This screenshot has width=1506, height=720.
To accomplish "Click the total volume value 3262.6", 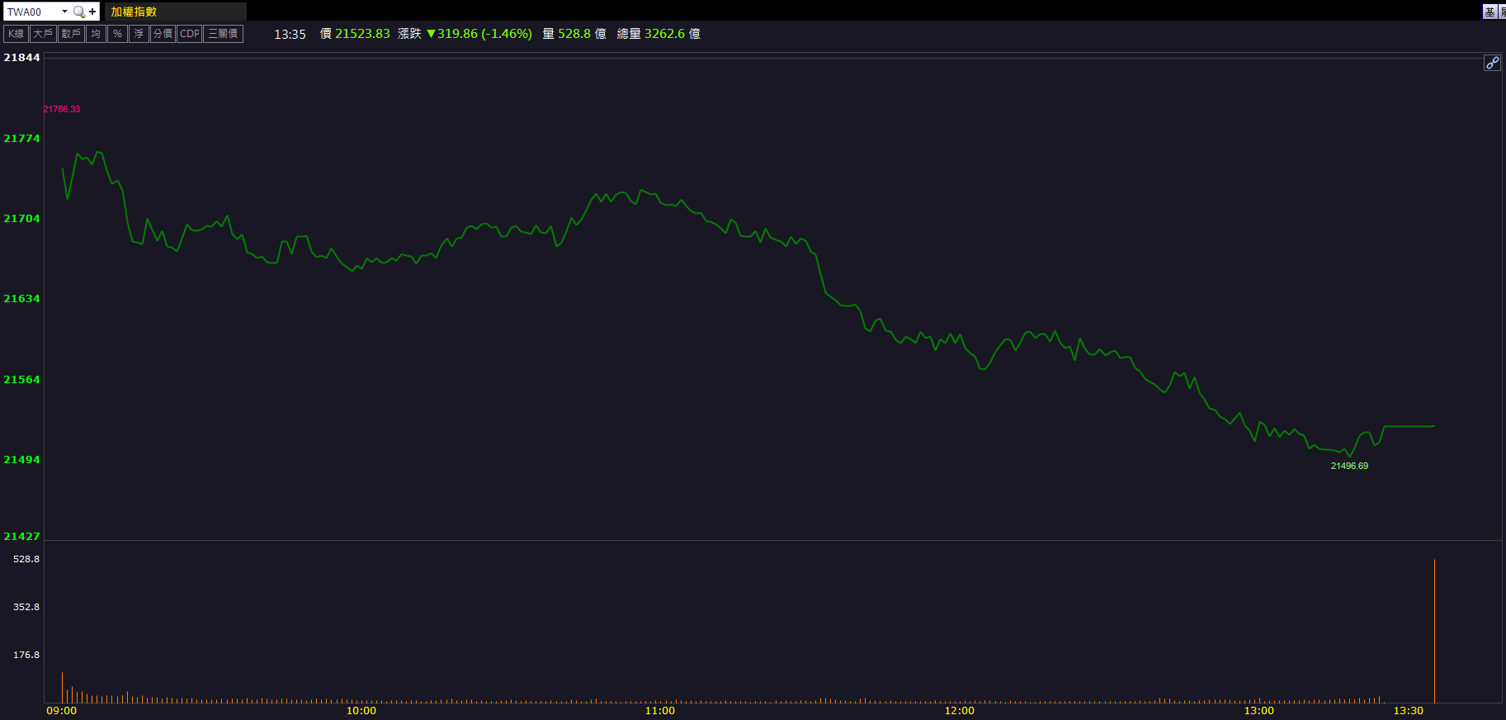I will point(665,34).
